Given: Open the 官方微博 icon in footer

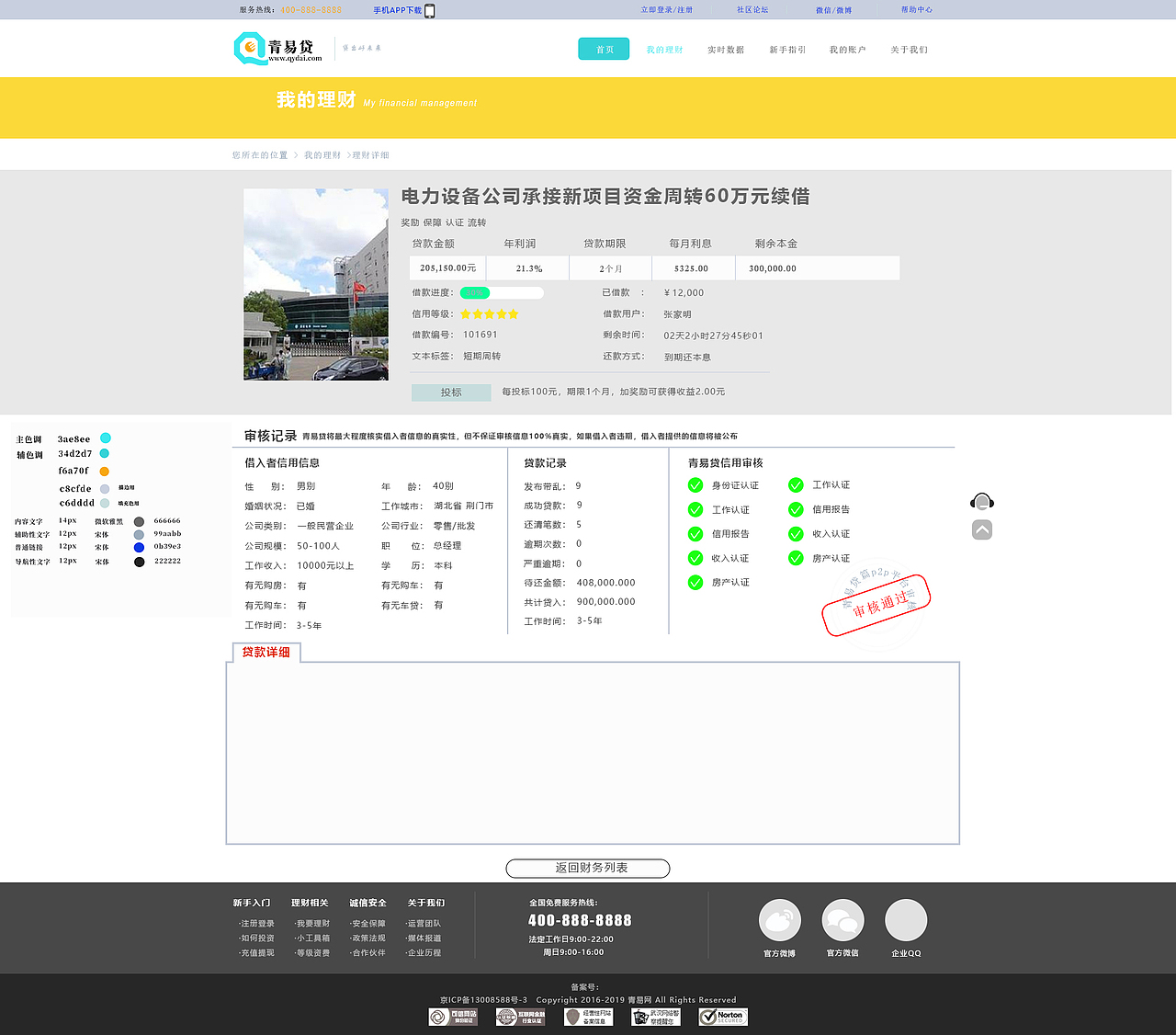Looking at the screenshot, I should pos(780,919).
